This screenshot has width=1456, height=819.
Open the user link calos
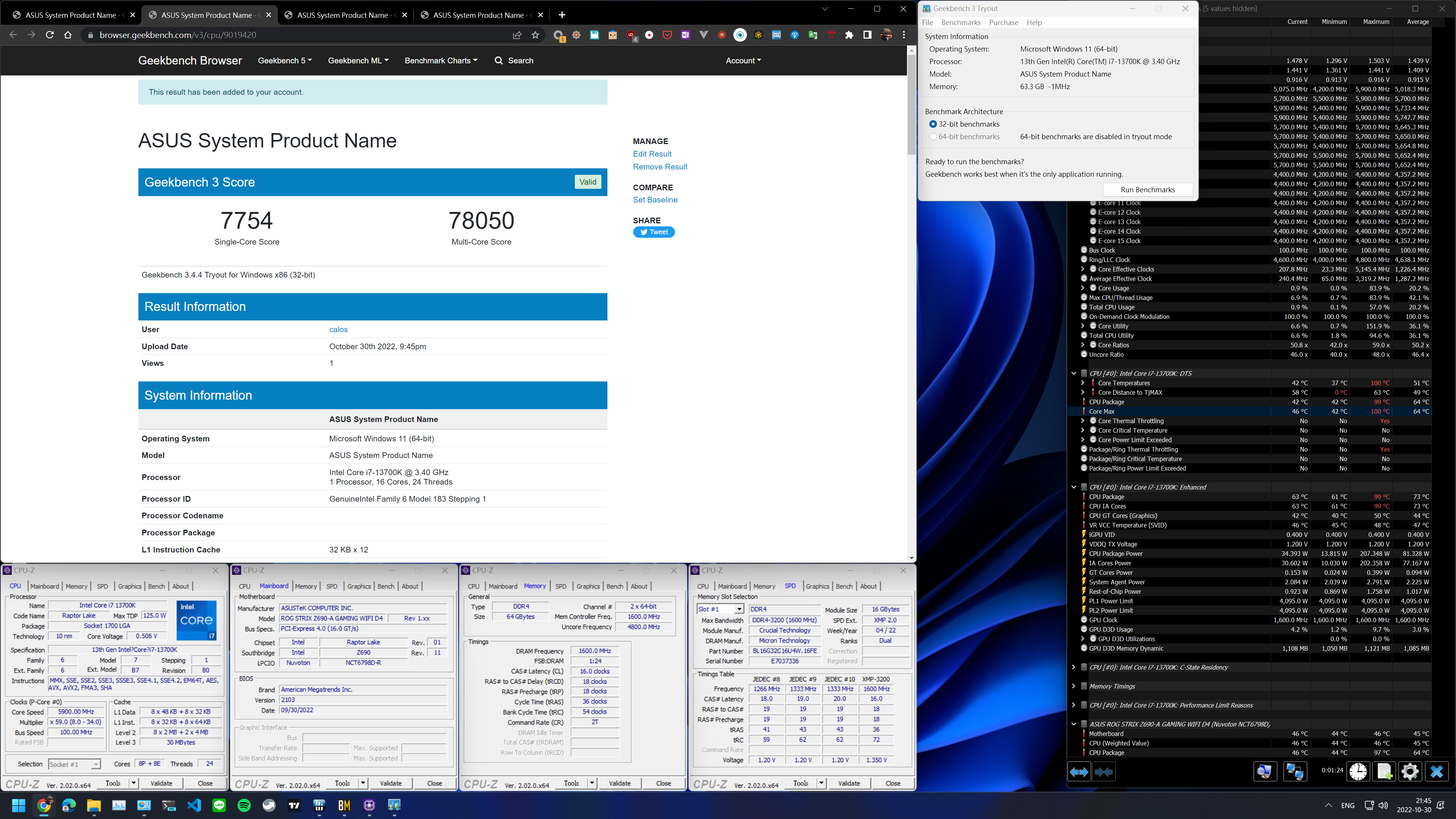(338, 329)
